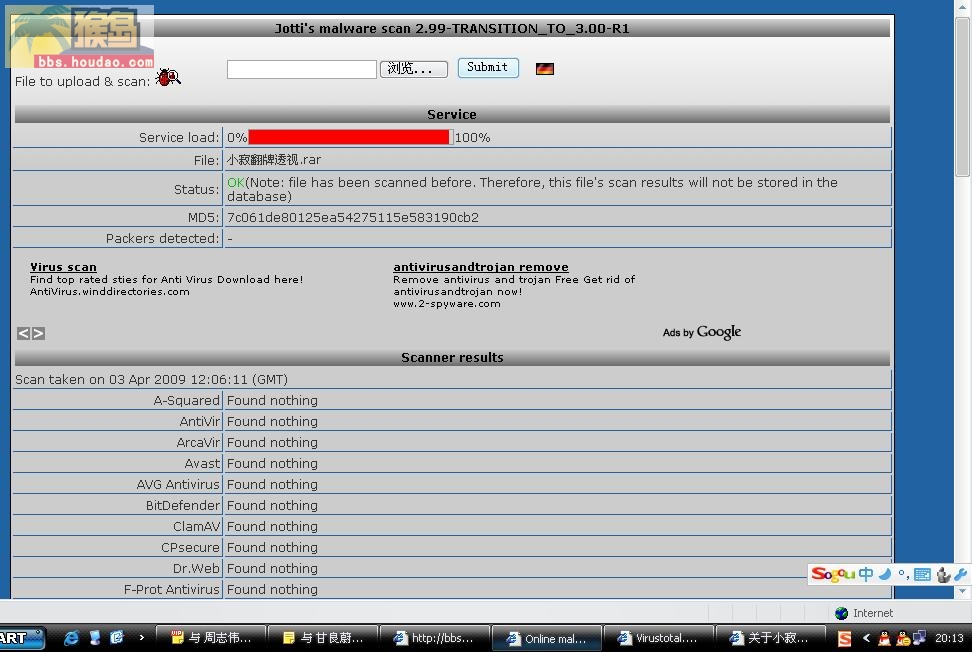Viewport: 972px width, 652px height.
Task: Switch to Online mal... taskbar window
Action: click(546, 638)
